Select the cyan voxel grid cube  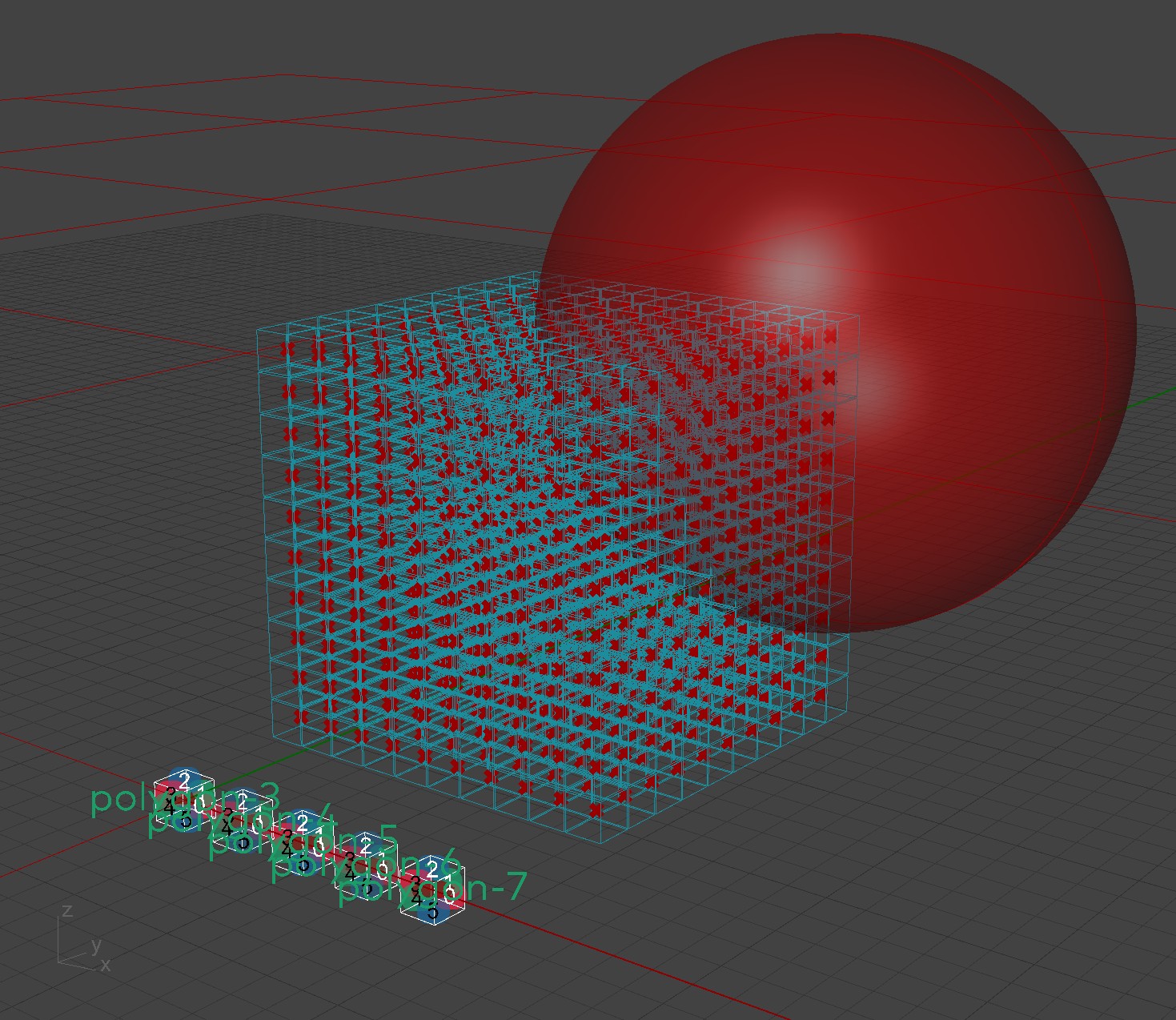tap(558, 556)
